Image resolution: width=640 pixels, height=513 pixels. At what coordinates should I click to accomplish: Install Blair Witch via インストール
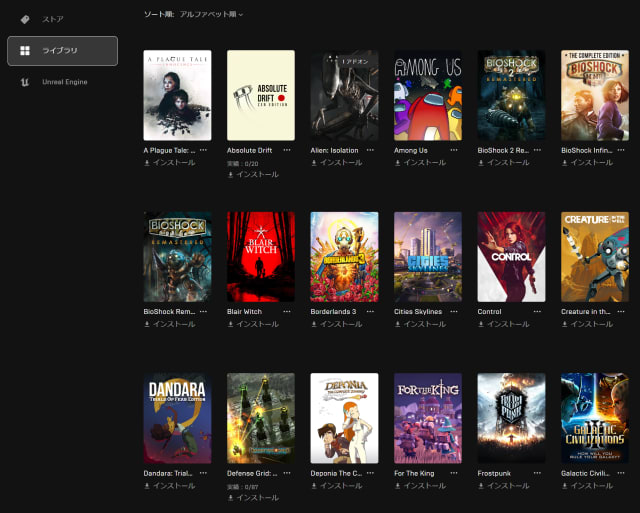[253, 324]
